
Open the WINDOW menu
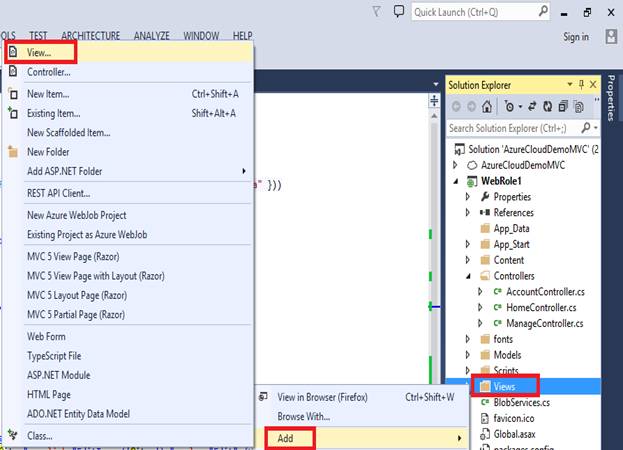pyautogui.click(x=201, y=36)
